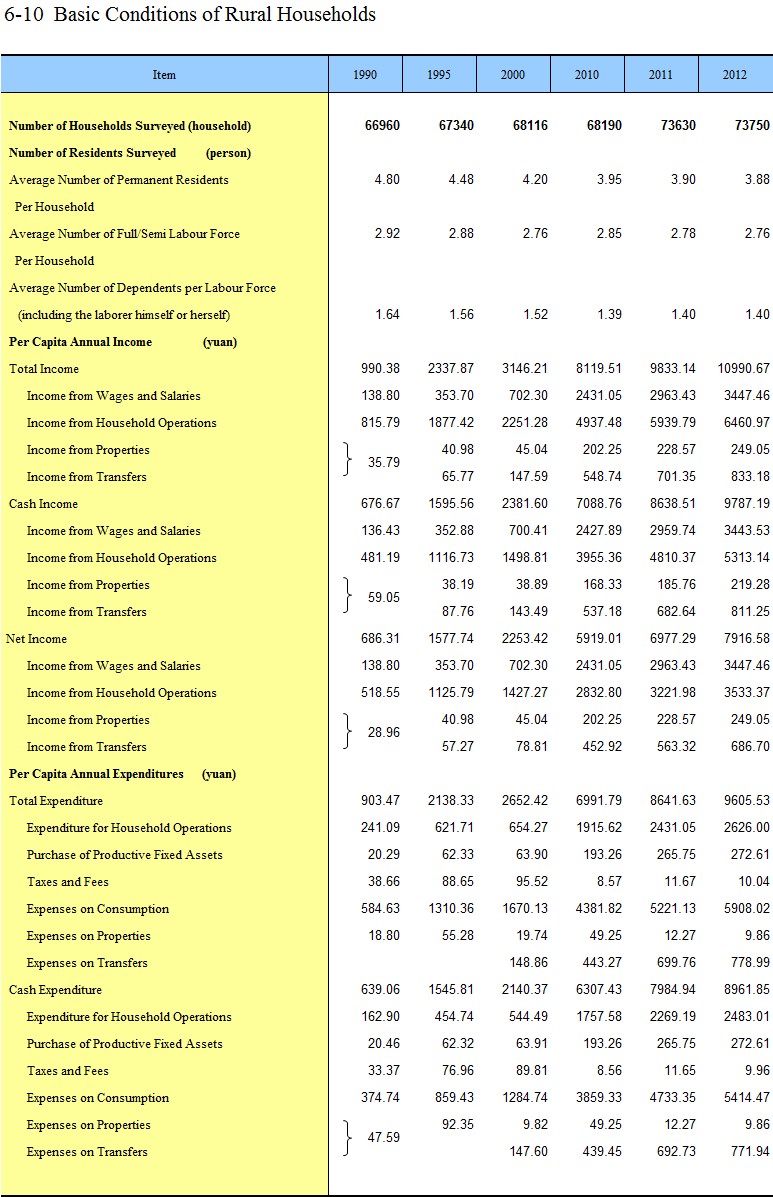Click permanent residents value 3.88
The height and width of the screenshot is (1197, 773).
point(757,179)
